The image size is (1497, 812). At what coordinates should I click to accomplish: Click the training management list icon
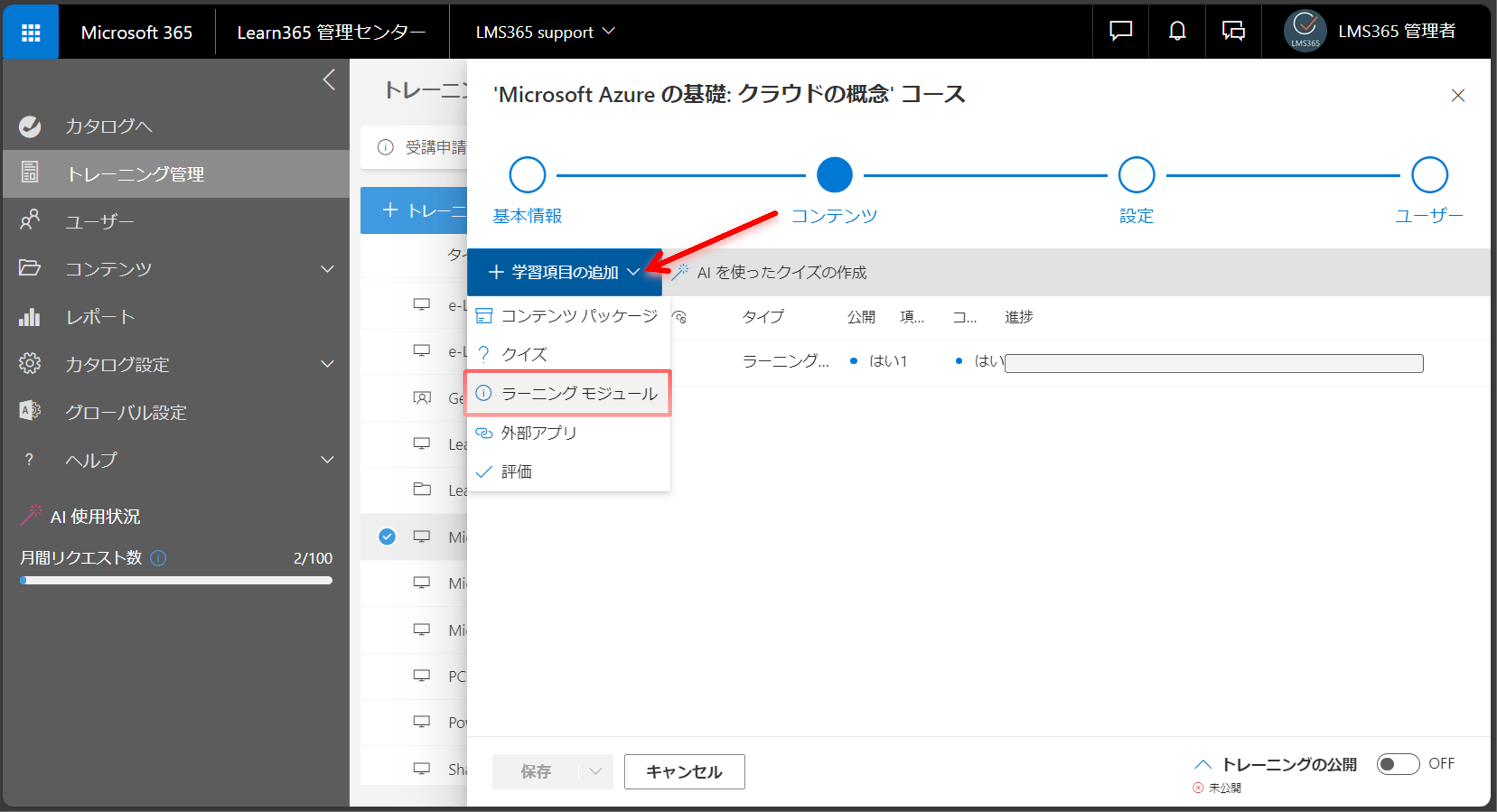tap(30, 173)
